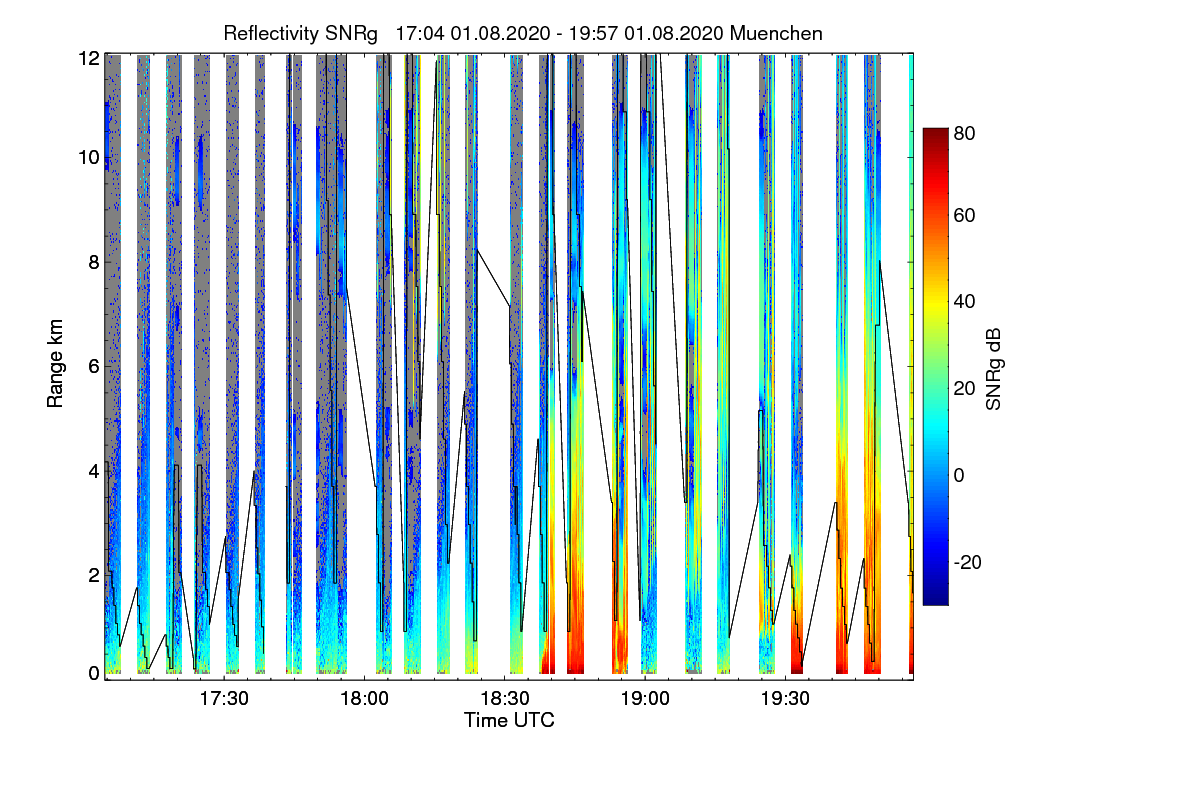Click the x-axis tick label "19:30"

click(x=785, y=698)
